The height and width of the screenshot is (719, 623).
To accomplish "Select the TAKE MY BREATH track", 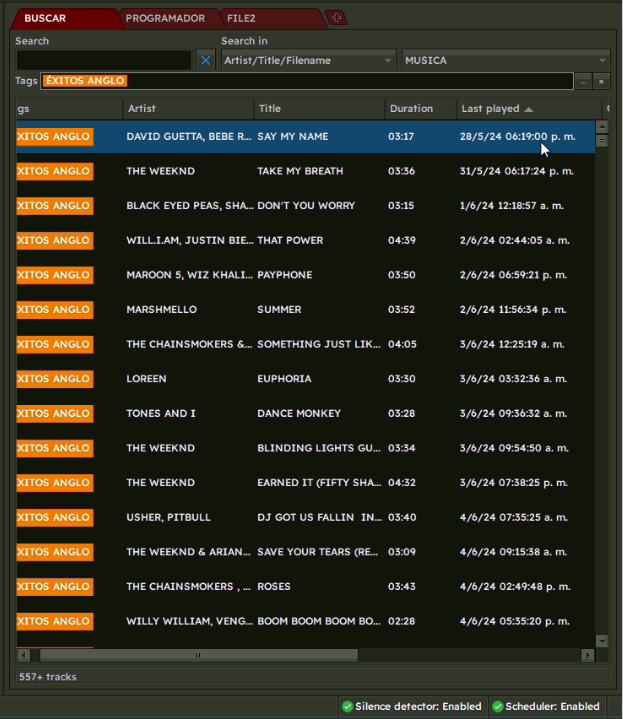I will (300, 171).
